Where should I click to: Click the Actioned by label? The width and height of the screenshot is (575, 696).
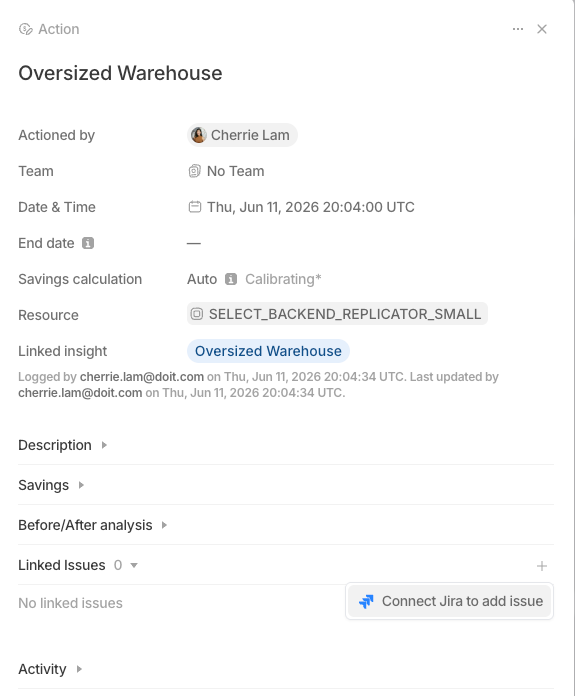click(x=56, y=135)
